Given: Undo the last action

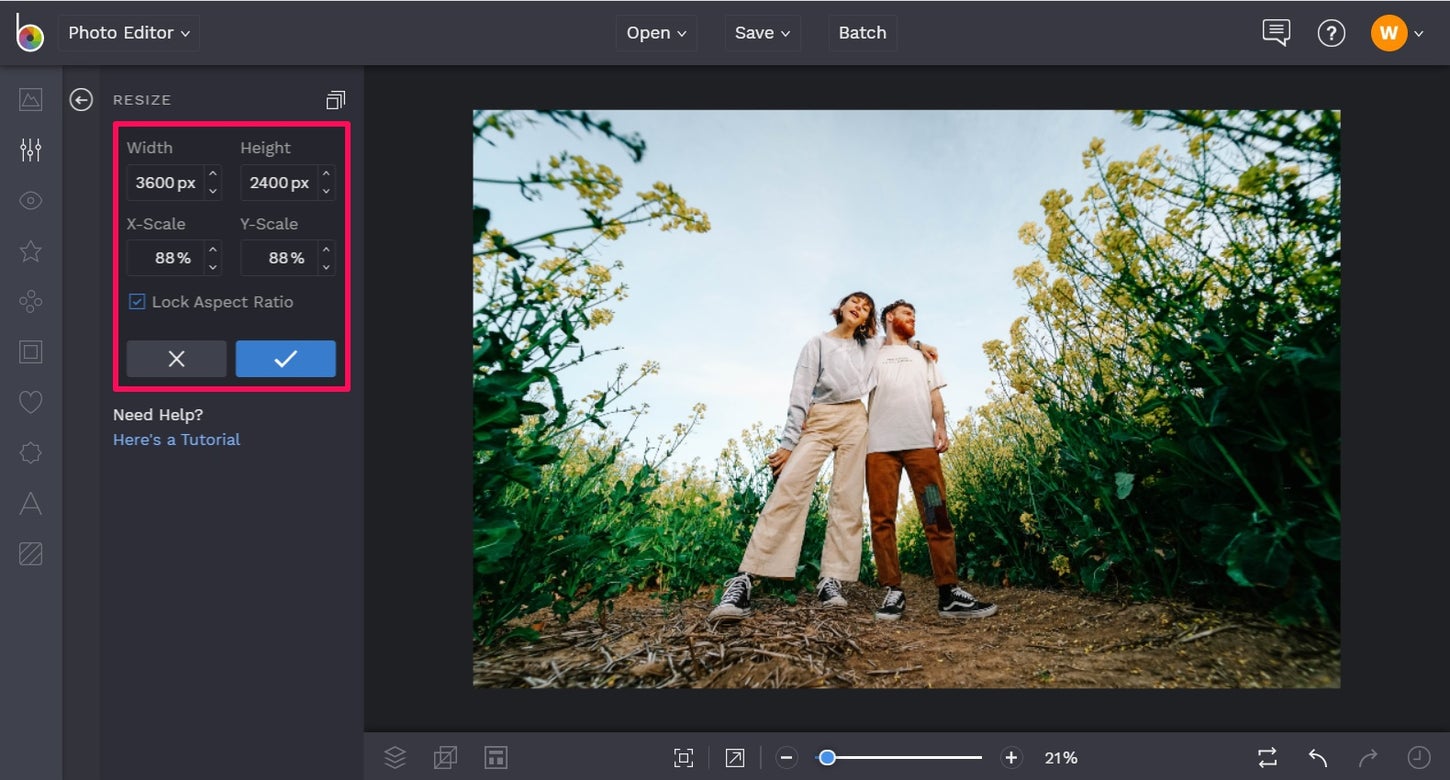Looking at the screenshot, I should [x=1317, y=757].
